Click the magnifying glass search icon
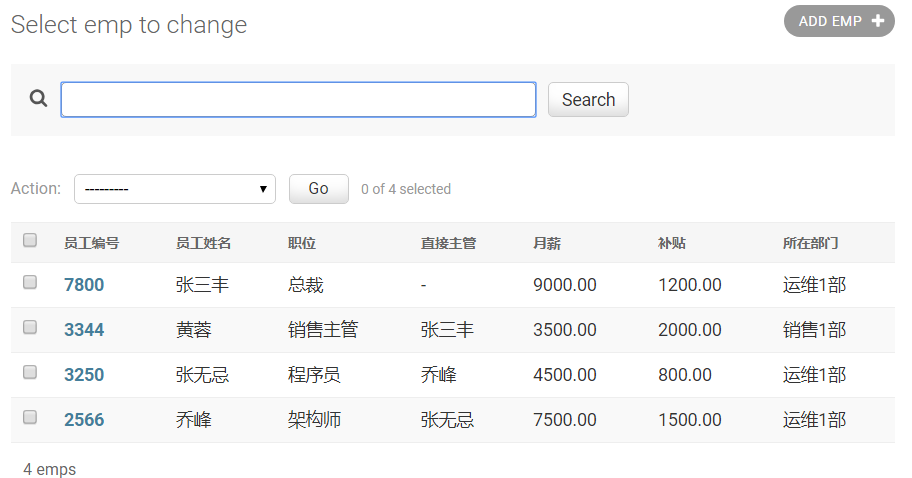This screenshot has height=478, width=912. [x=39, y=99]
